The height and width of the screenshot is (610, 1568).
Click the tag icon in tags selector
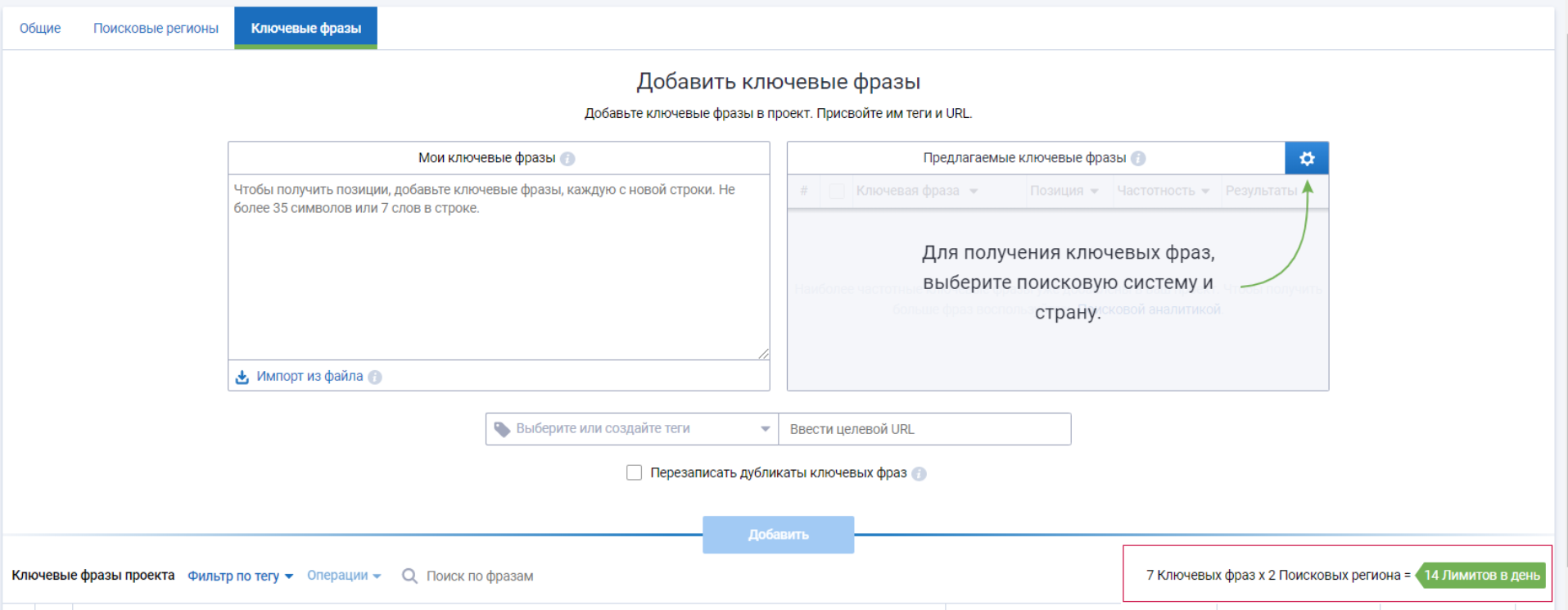tap(502, 429)
